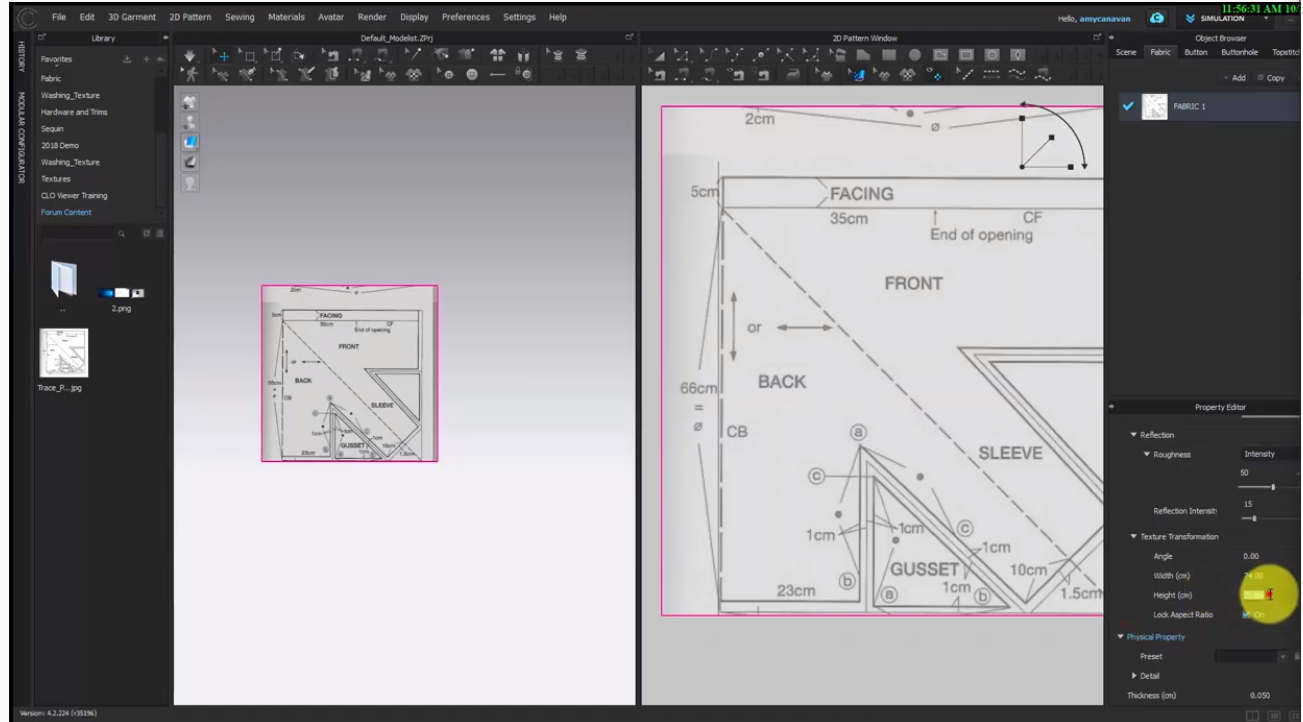The image size is (1303, 722).
Task: Open the HISTORY side tab
Action: (19, 55)
